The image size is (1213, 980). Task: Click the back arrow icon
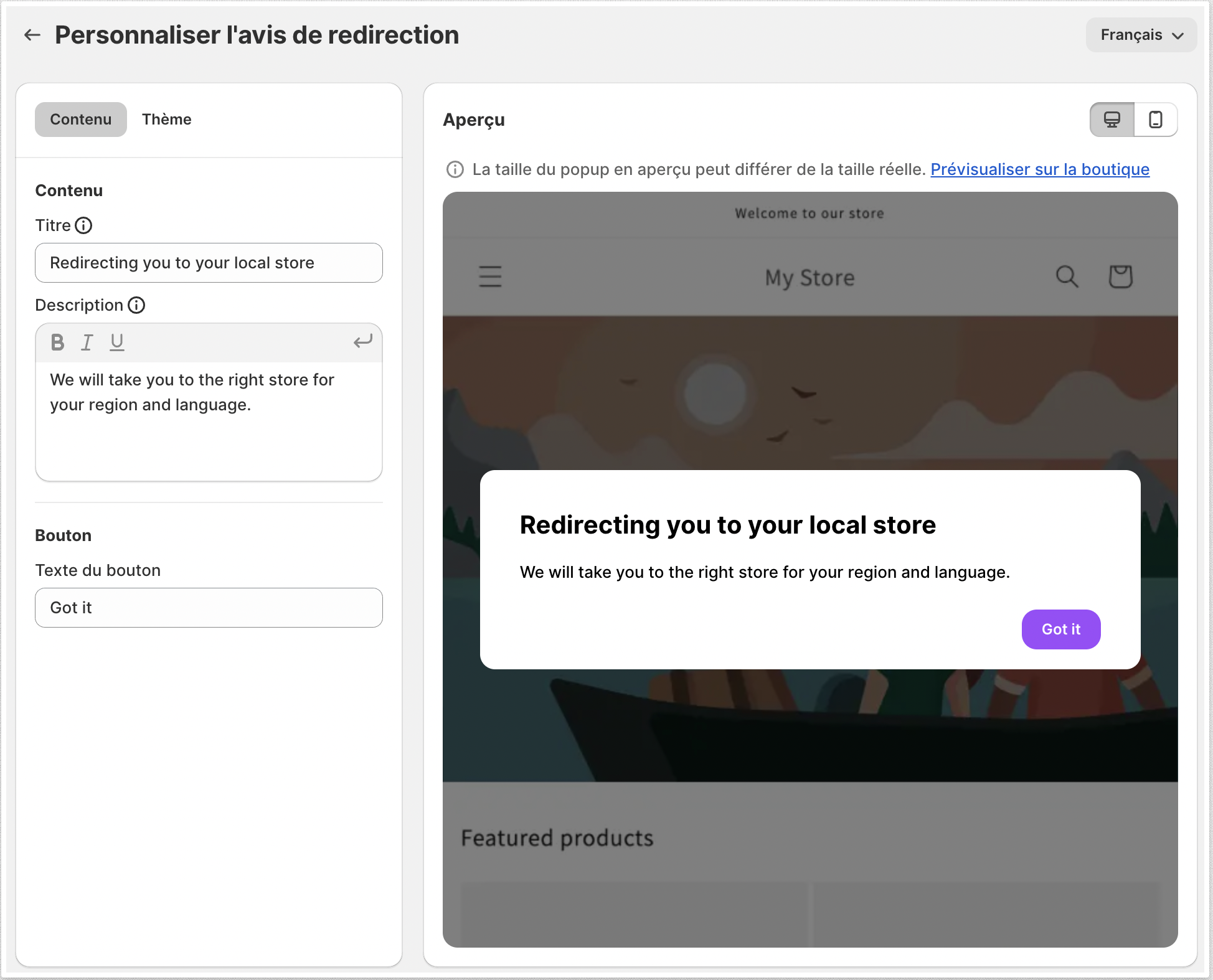click(x=32, y=35)
